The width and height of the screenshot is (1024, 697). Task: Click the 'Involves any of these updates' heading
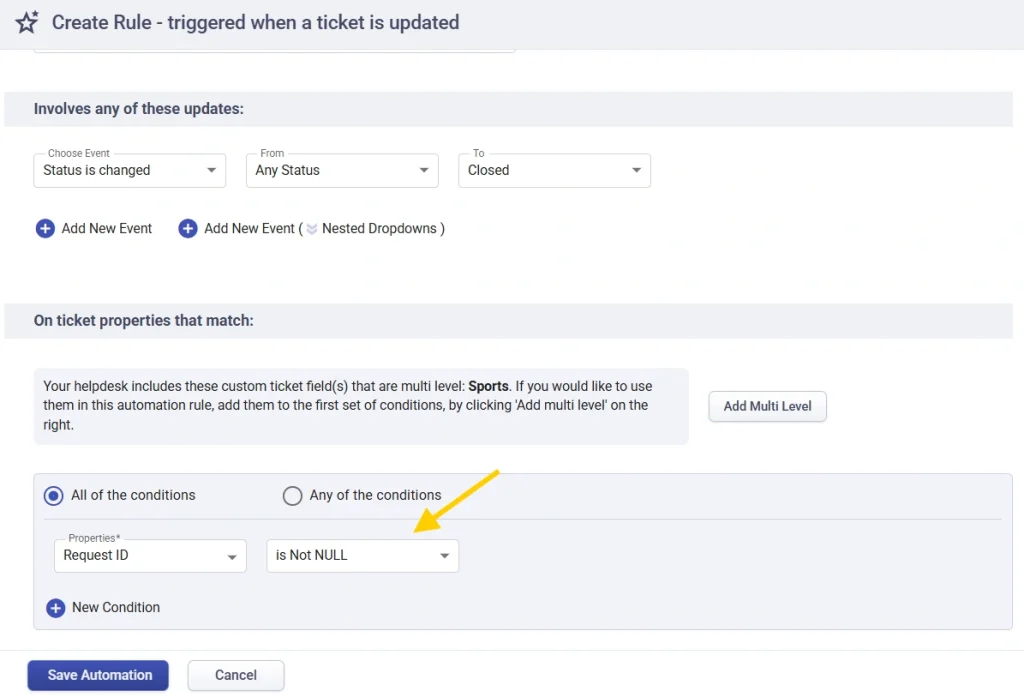click(x=139, y=109)
